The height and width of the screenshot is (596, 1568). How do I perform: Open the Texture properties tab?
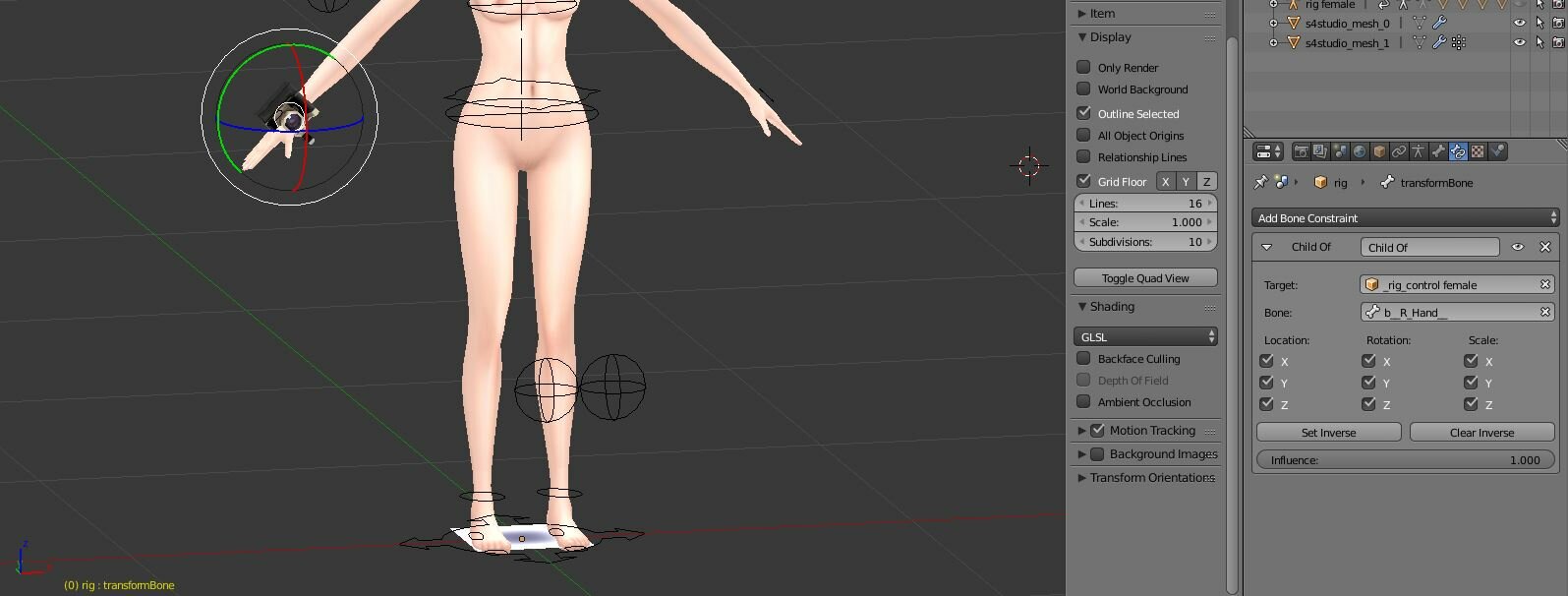1478,151
